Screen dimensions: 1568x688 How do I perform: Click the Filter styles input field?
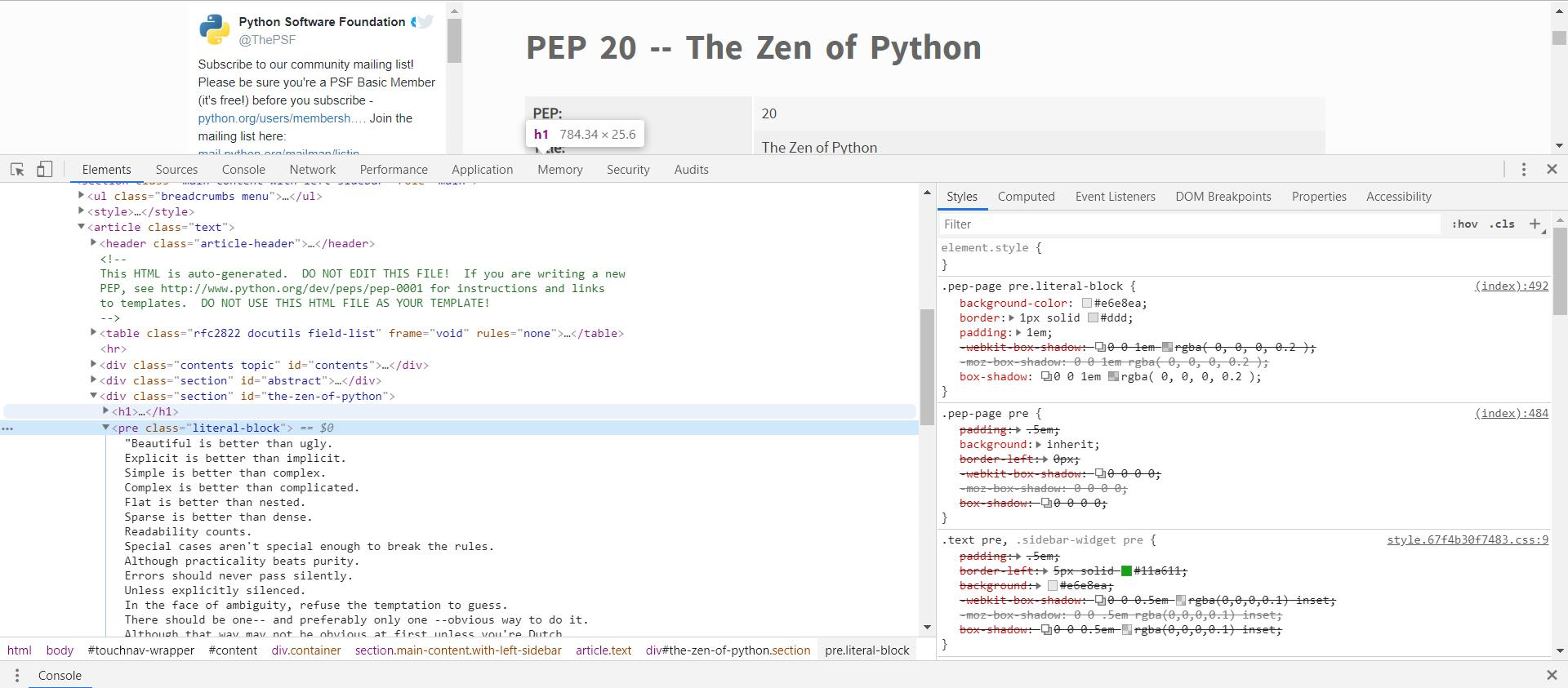coord(1191,224)
